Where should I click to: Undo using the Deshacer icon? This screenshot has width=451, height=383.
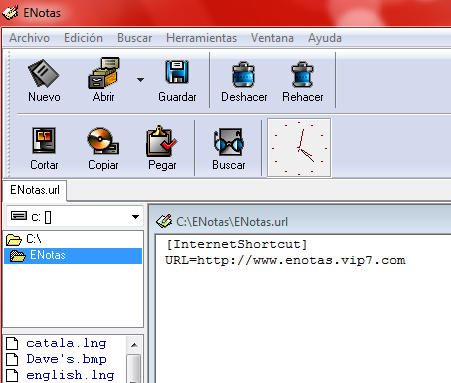(244, 75)
